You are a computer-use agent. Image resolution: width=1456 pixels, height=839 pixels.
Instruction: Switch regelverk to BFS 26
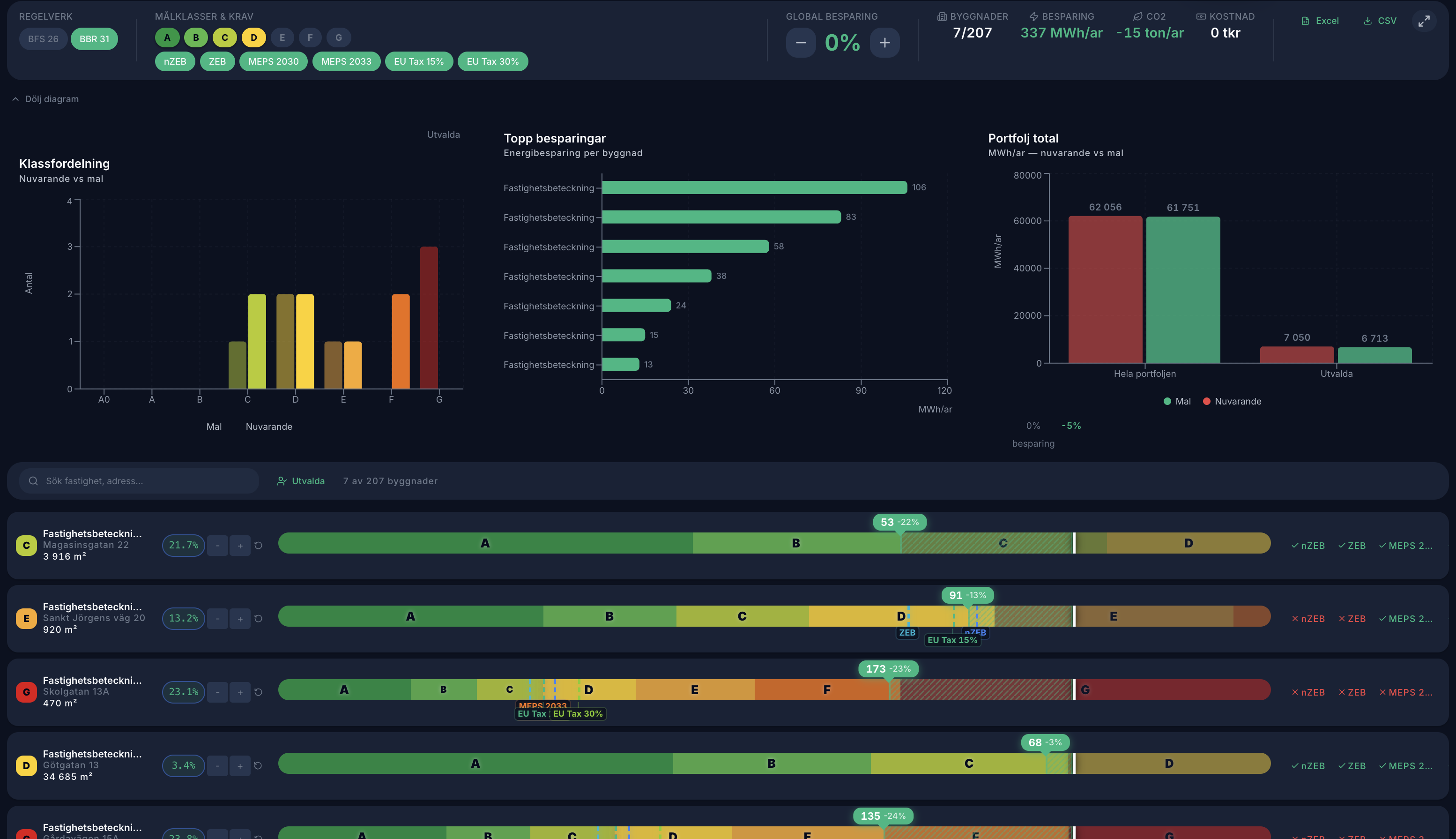(x=43, y=38)
